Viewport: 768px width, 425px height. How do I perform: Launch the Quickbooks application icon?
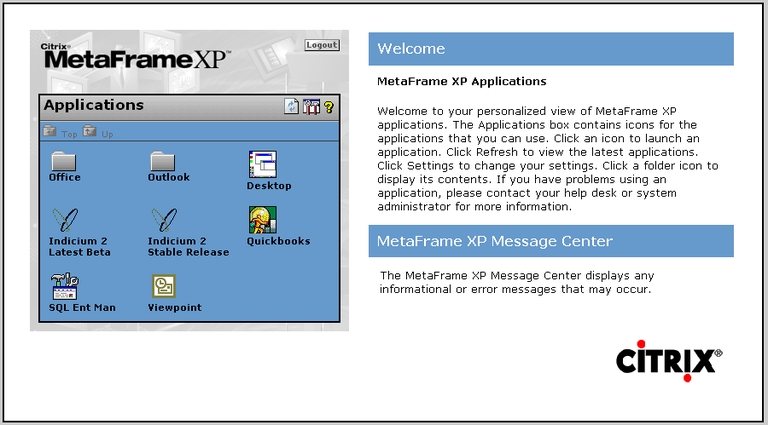(x=262, y=219)
